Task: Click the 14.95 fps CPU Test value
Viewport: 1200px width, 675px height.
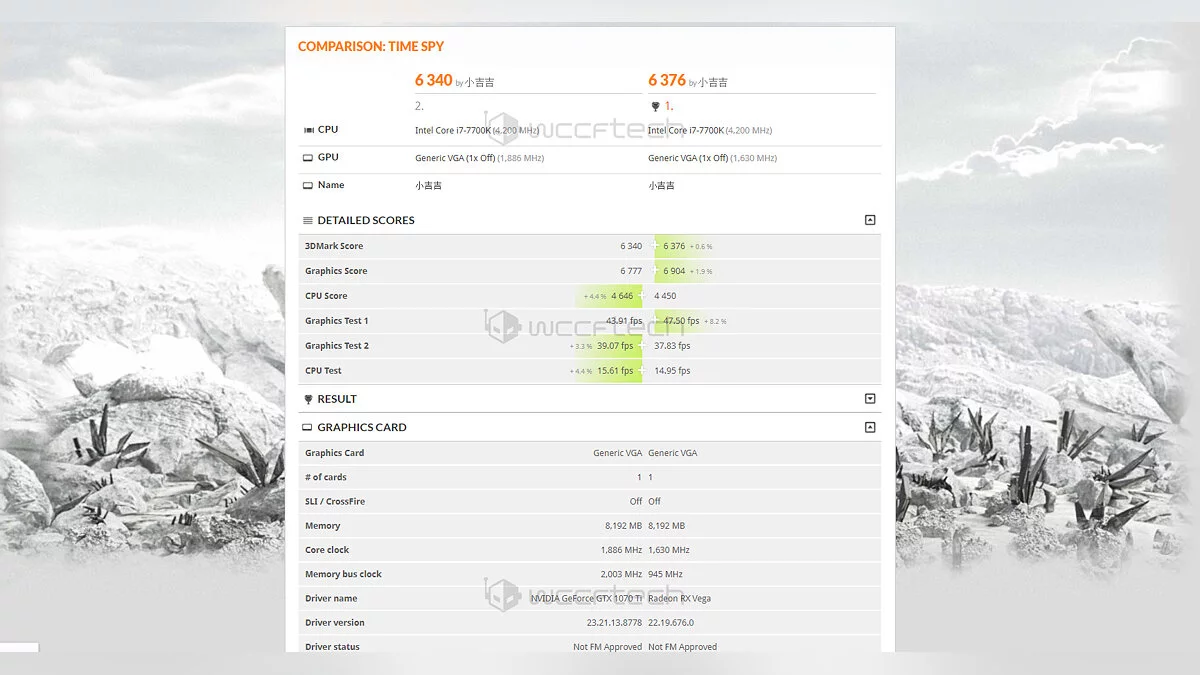Action: [672, 371]
